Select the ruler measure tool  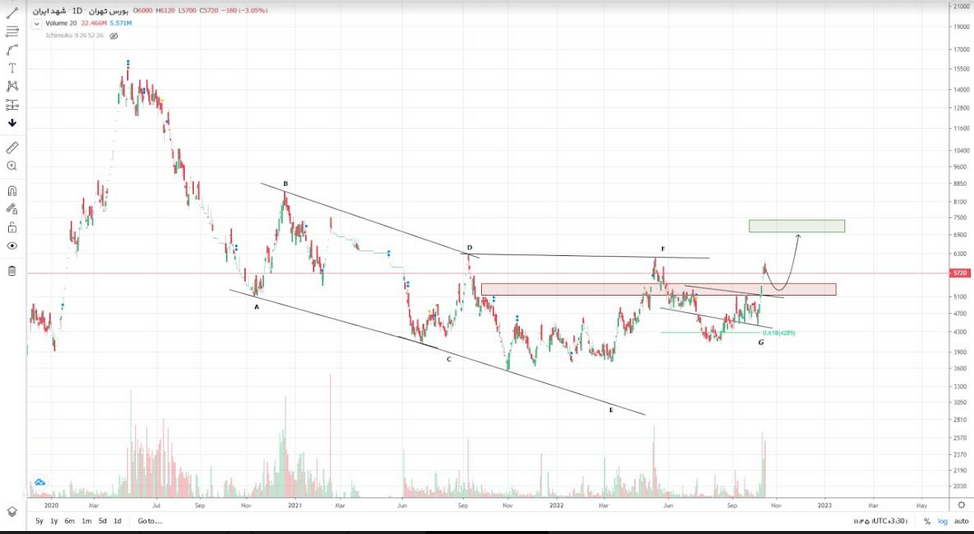[x=12, y=147]
